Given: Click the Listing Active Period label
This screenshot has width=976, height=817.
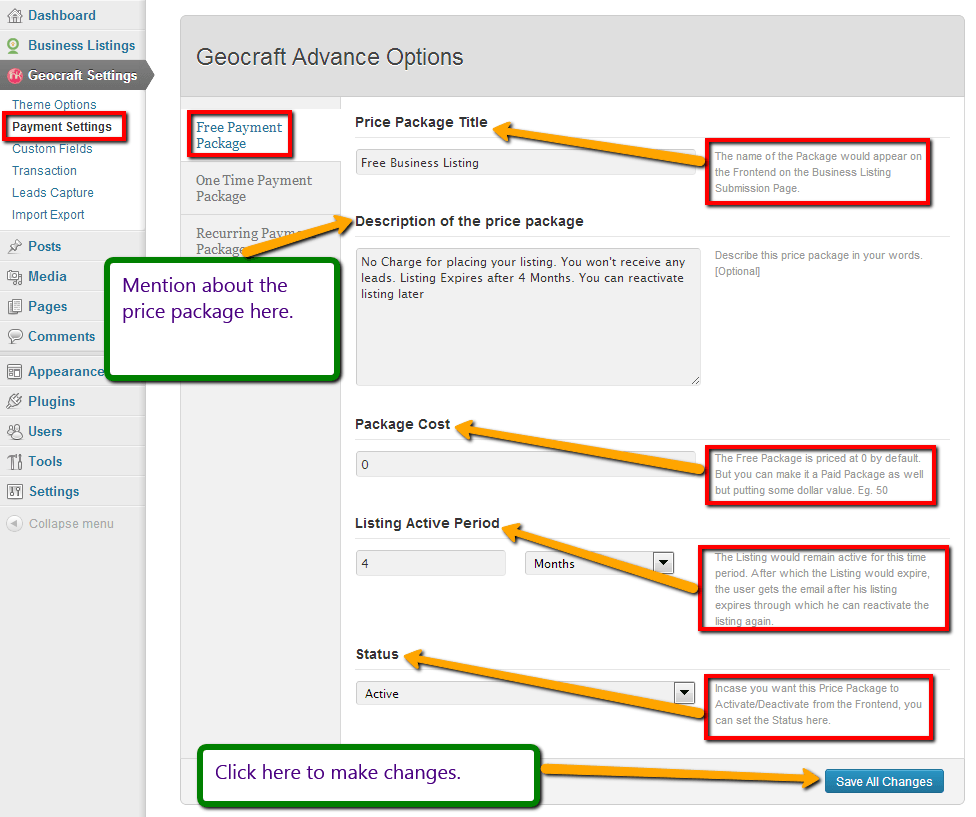Looking at the screenshot, I should pos(428,523).
